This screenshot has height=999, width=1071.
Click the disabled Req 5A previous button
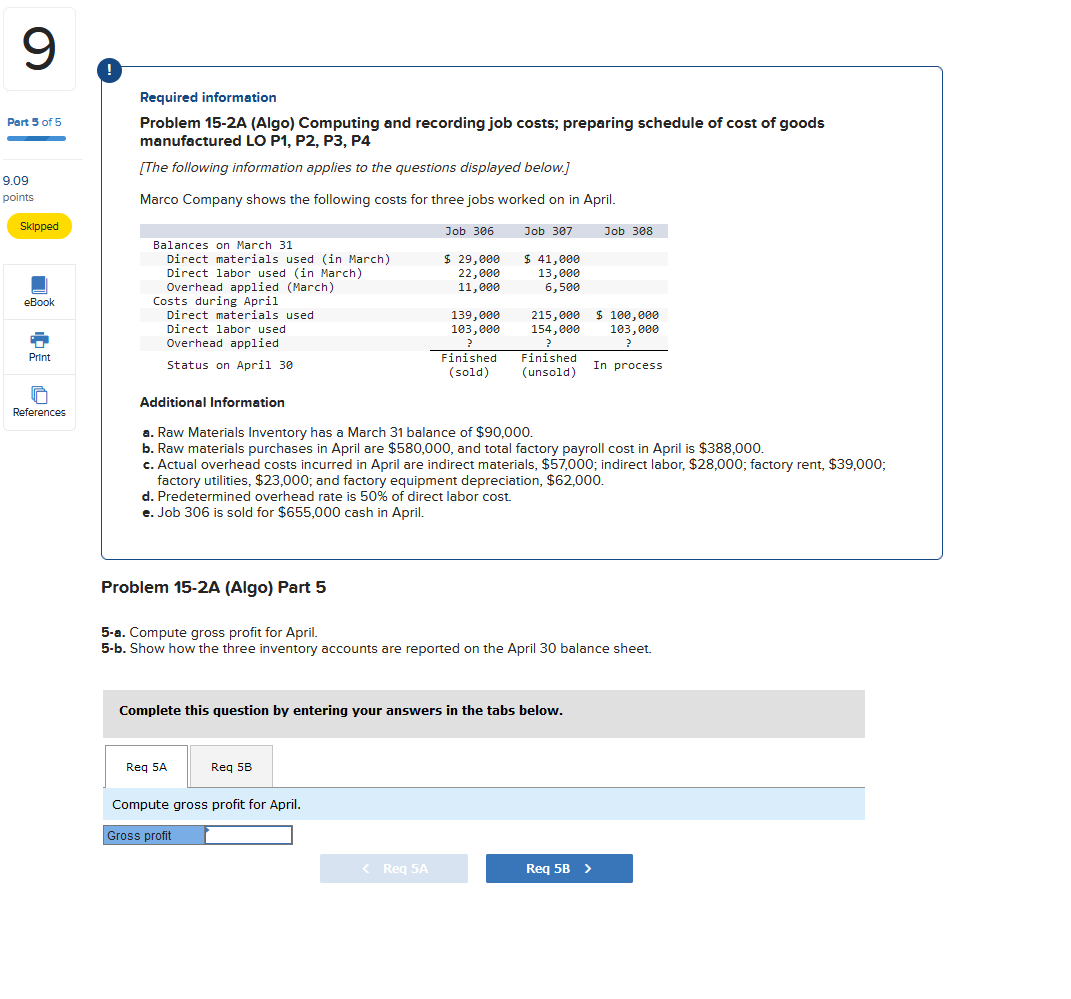(x=394, y=869)
